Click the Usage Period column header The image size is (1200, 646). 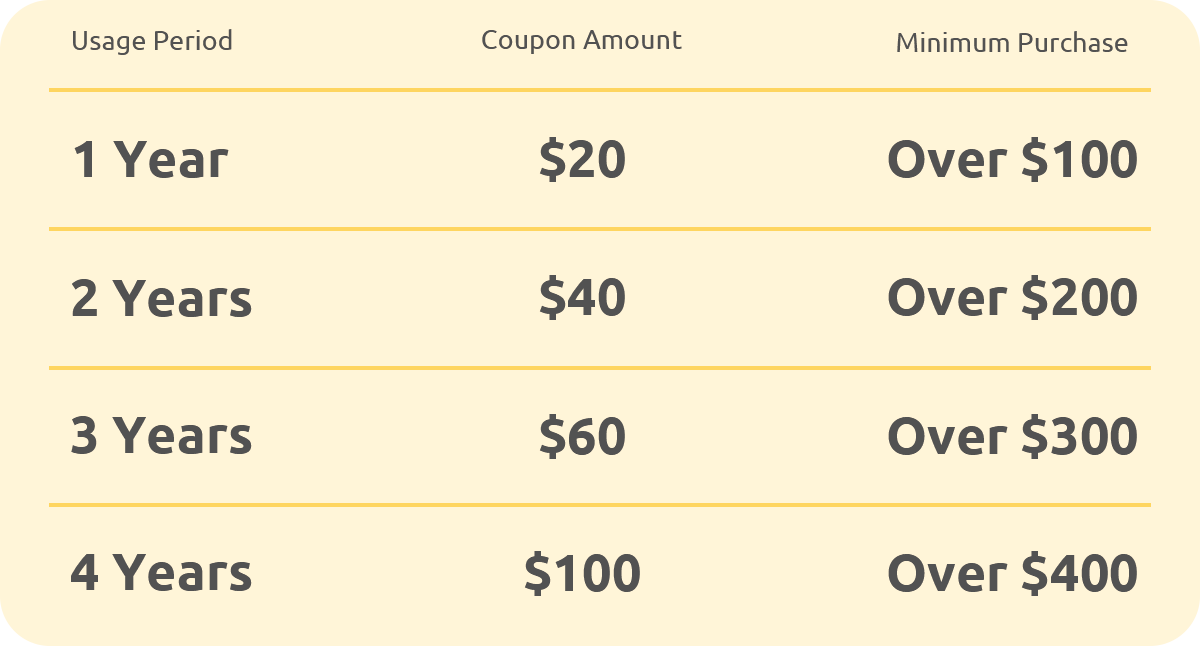pyautogui.click(x=152, y=41)
